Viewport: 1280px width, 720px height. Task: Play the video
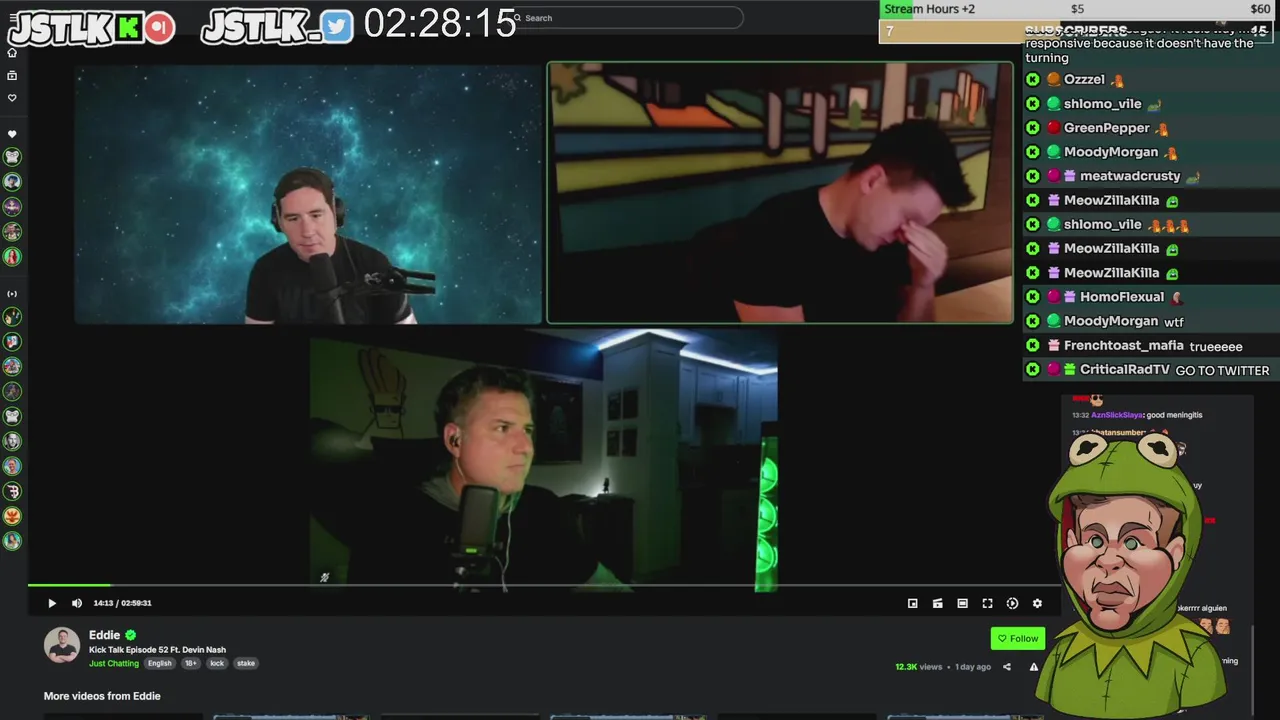(52, 603)
